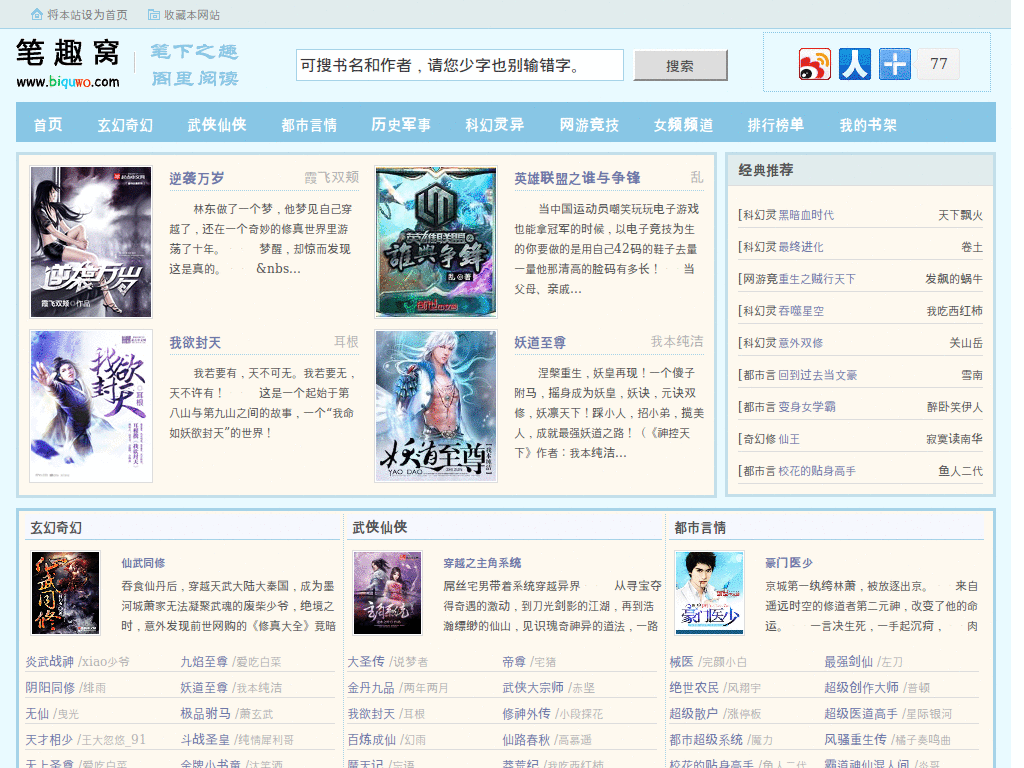Open 重生之贼行天下 in the recommendations

click(816, 279)
